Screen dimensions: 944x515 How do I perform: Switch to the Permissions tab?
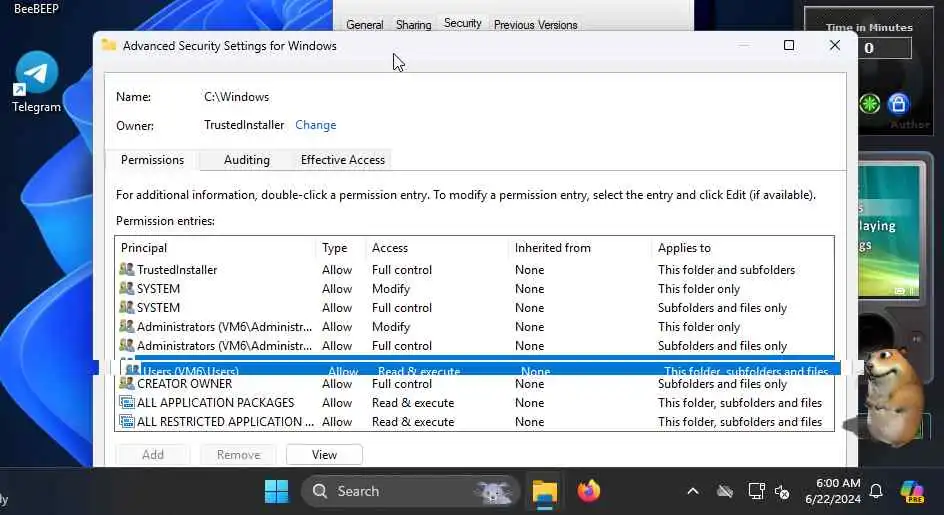152,160
